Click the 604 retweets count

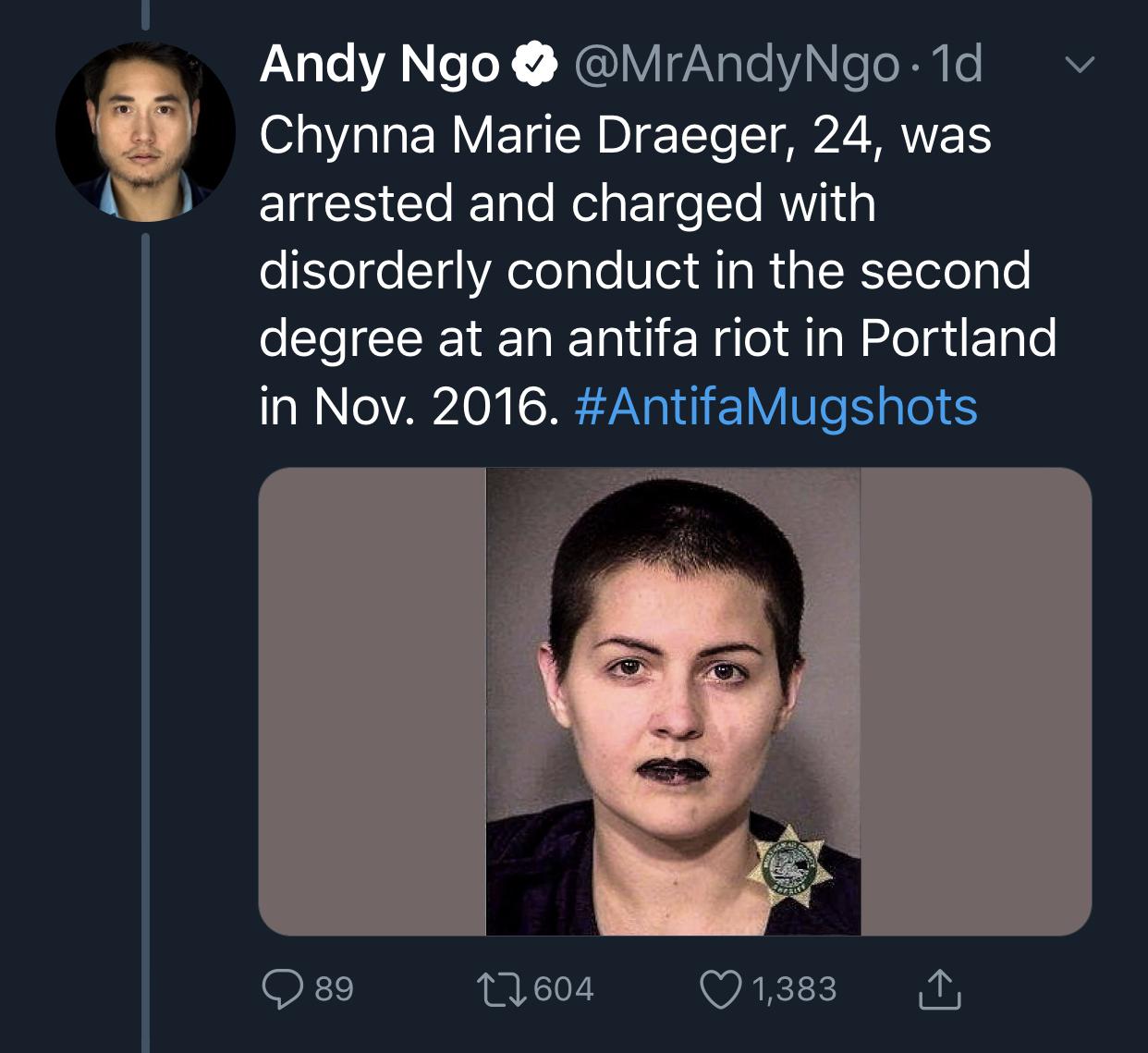[564, 988]
